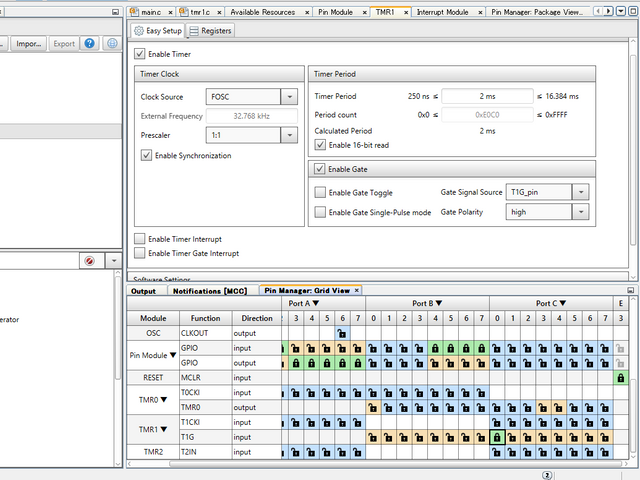
Task: Close the Pin Manager: Grid View tab
Action: point(357,290)
